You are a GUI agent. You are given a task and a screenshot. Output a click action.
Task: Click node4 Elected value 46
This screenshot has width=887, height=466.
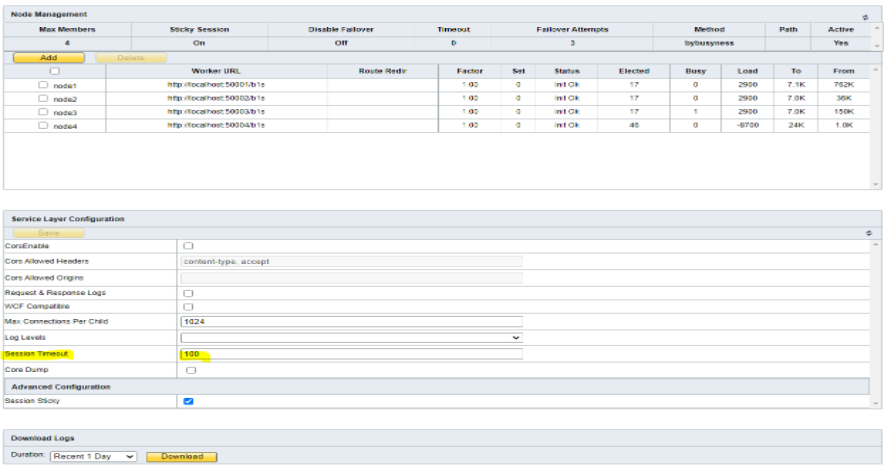tap(634, 126)
